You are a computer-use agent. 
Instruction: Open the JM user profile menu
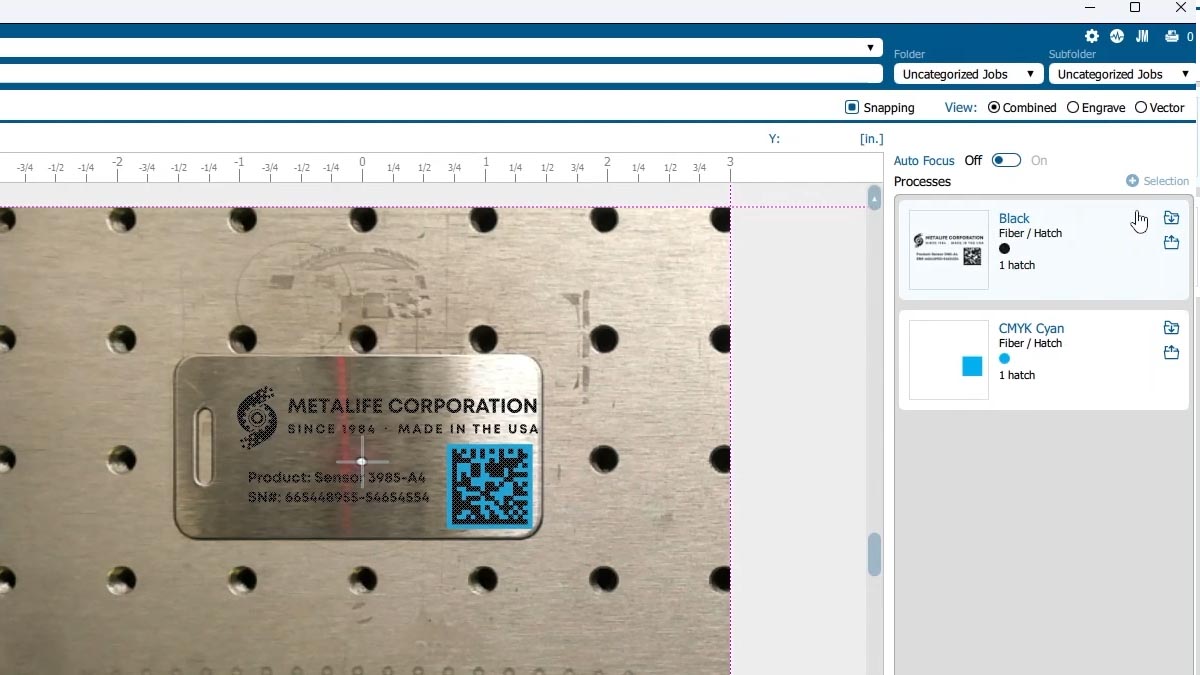[x=1142, y=36]
